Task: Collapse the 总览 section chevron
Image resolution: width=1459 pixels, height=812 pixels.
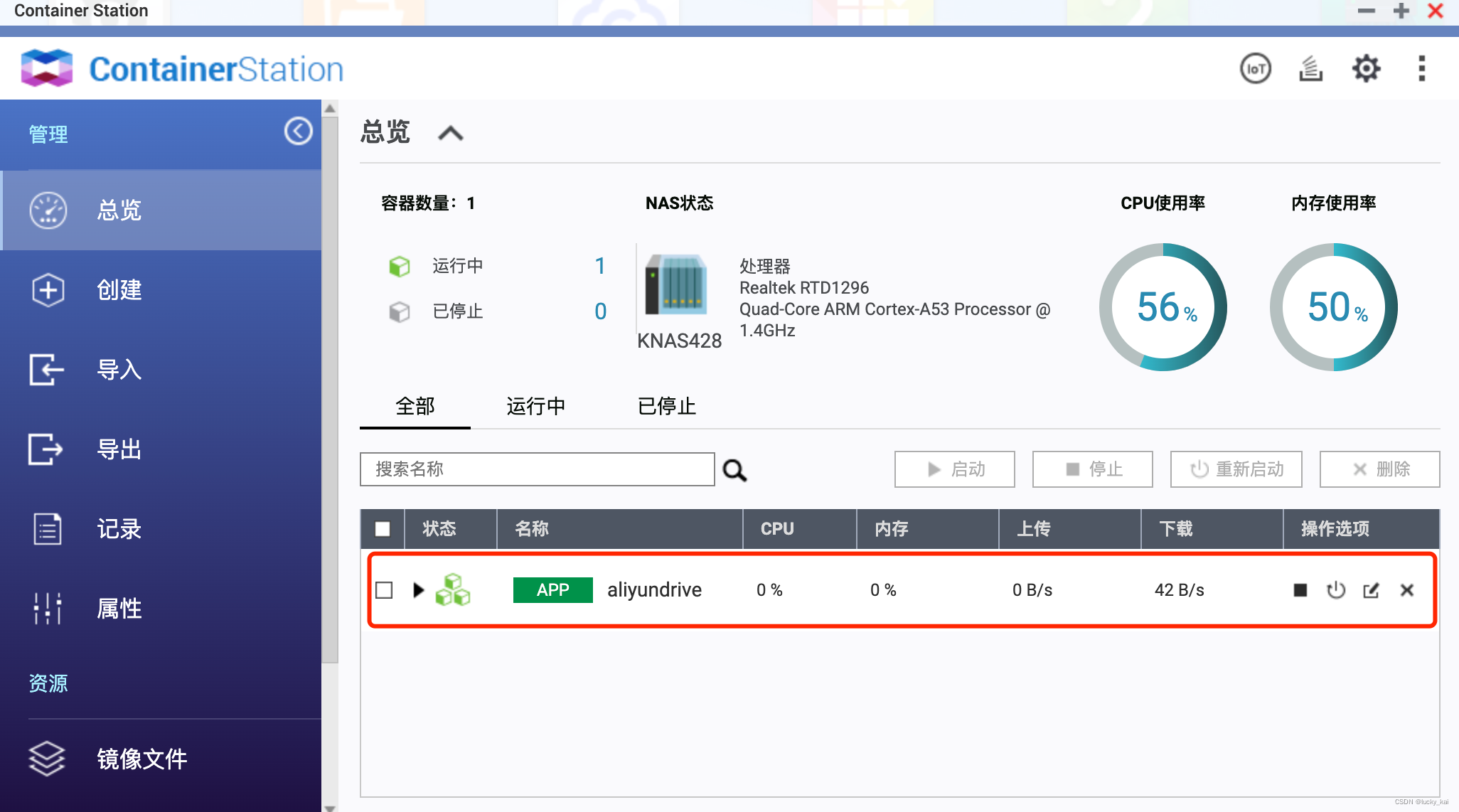Action: click(x=451, y=133)
